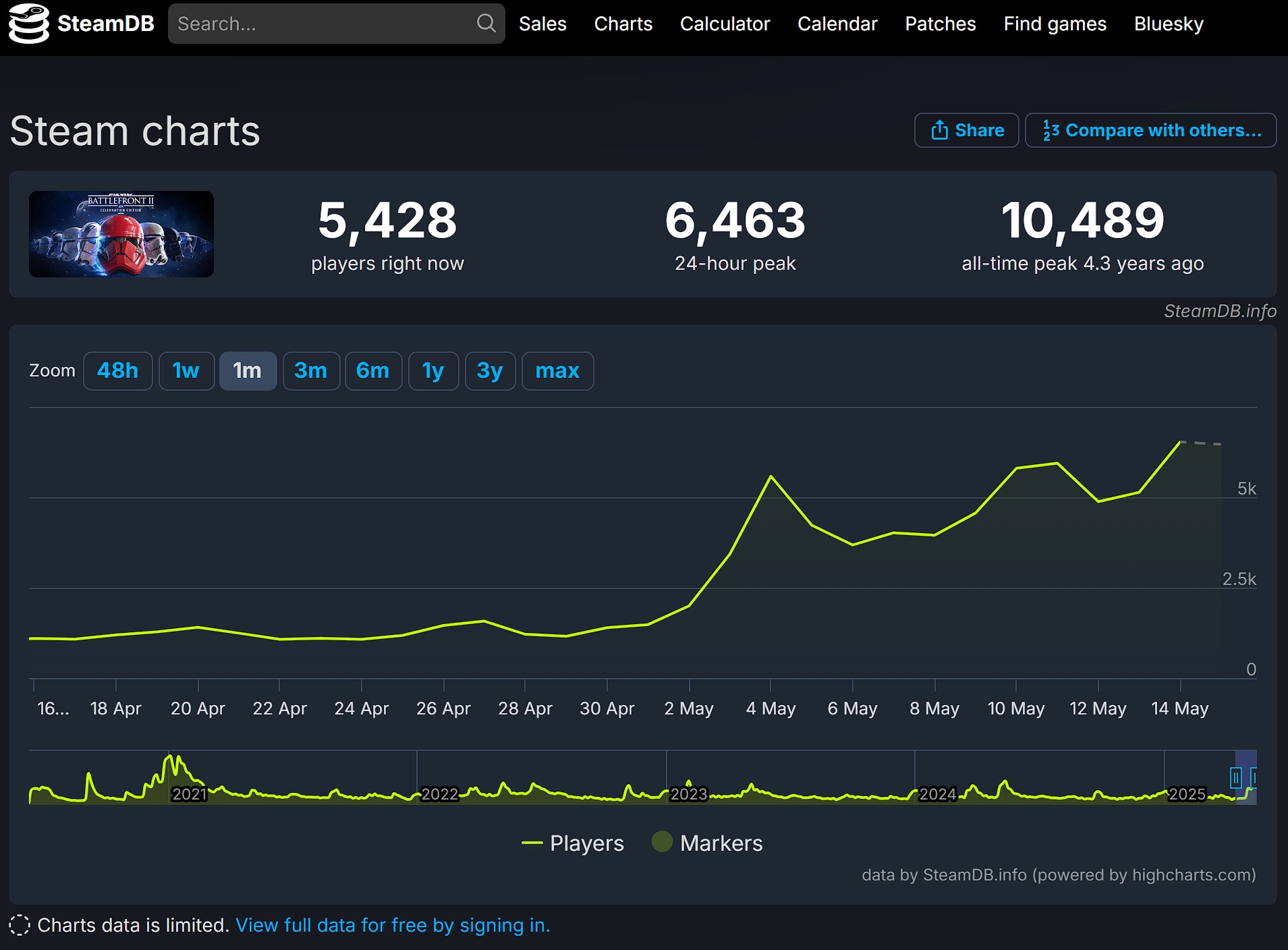
Task: Set chart zoom to 48h
Action: [117, 370]
